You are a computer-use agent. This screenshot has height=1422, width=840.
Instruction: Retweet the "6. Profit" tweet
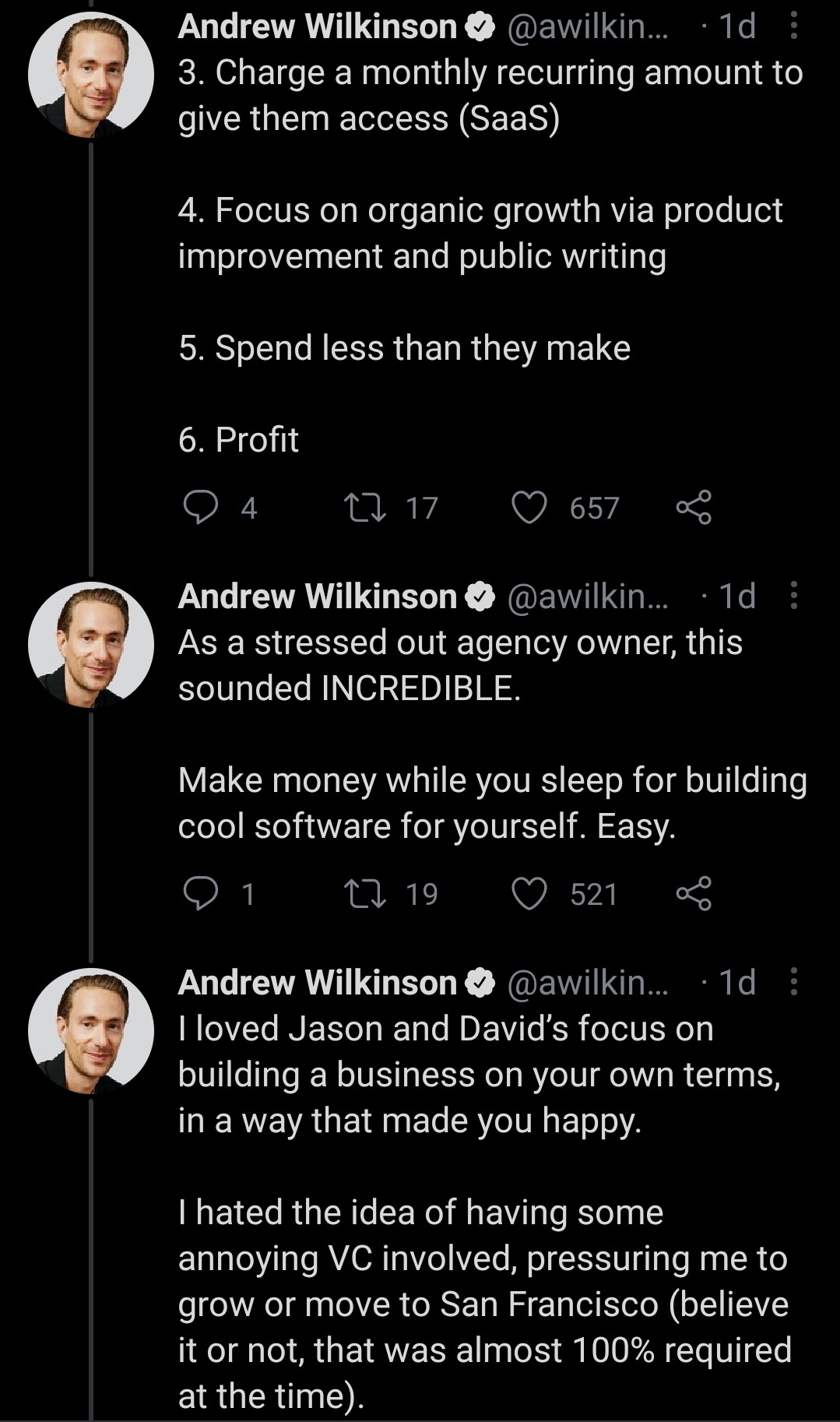click(365, 508)
